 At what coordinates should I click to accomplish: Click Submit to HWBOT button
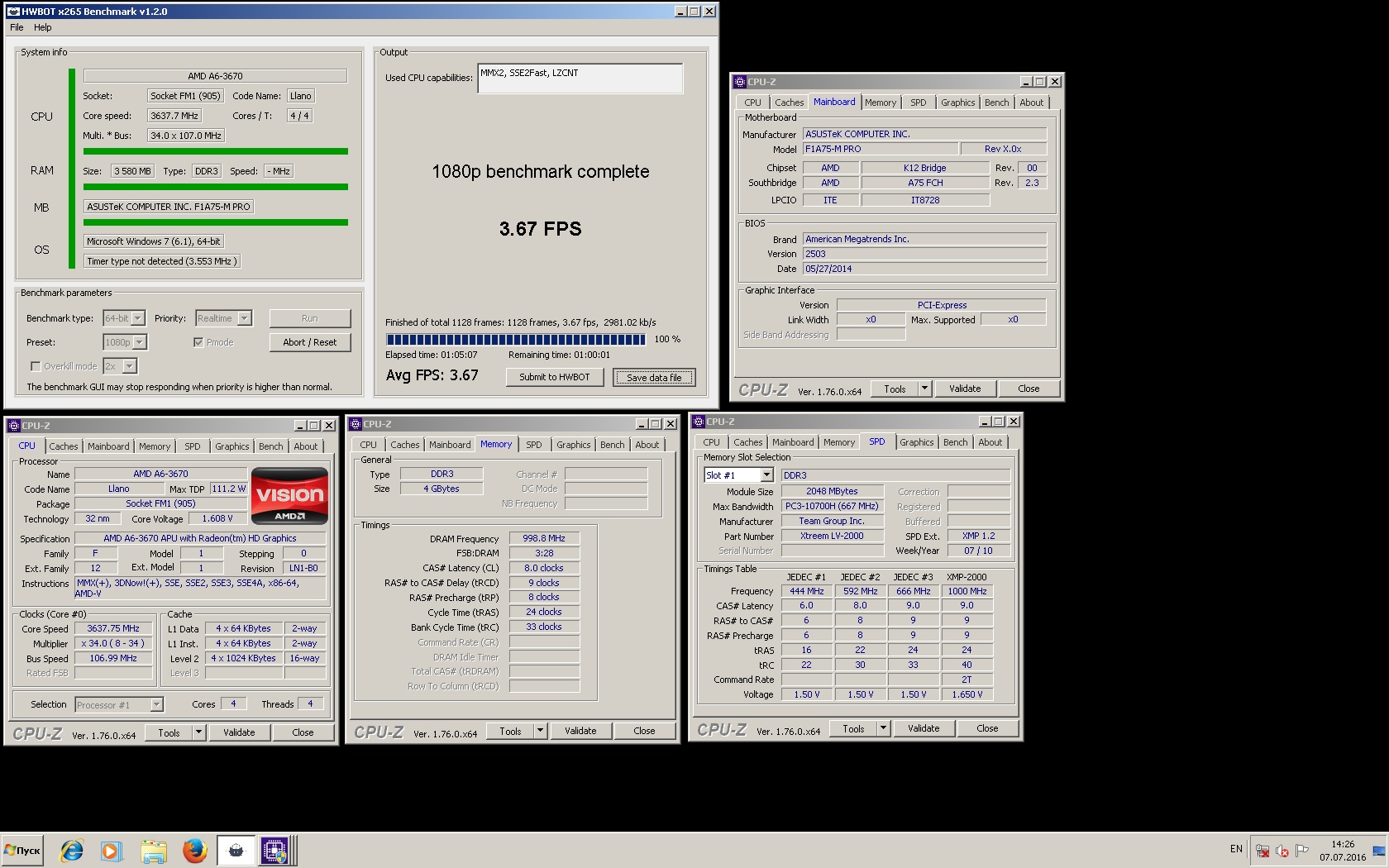coord(554,377)
